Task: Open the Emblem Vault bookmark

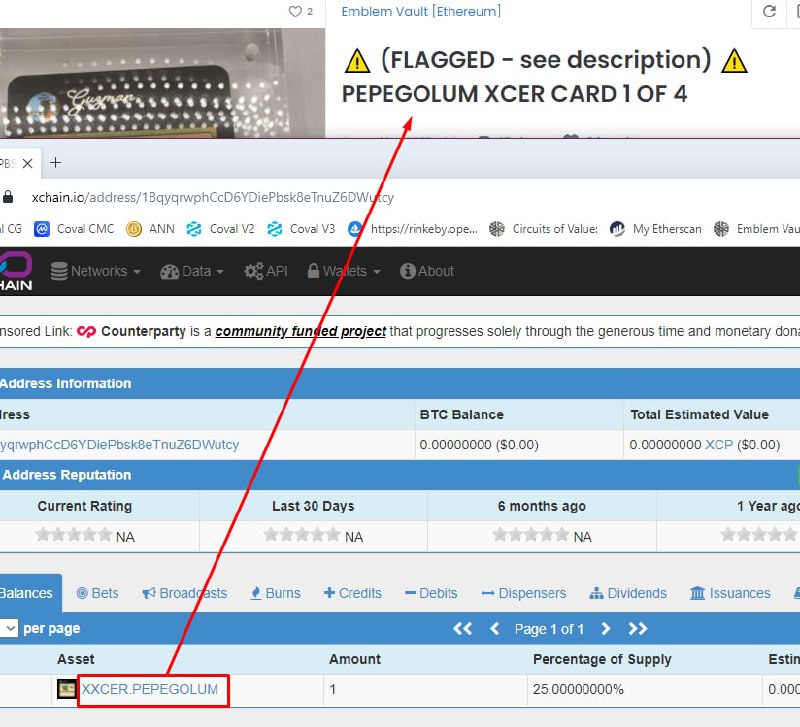Action: tap(757, 229)
